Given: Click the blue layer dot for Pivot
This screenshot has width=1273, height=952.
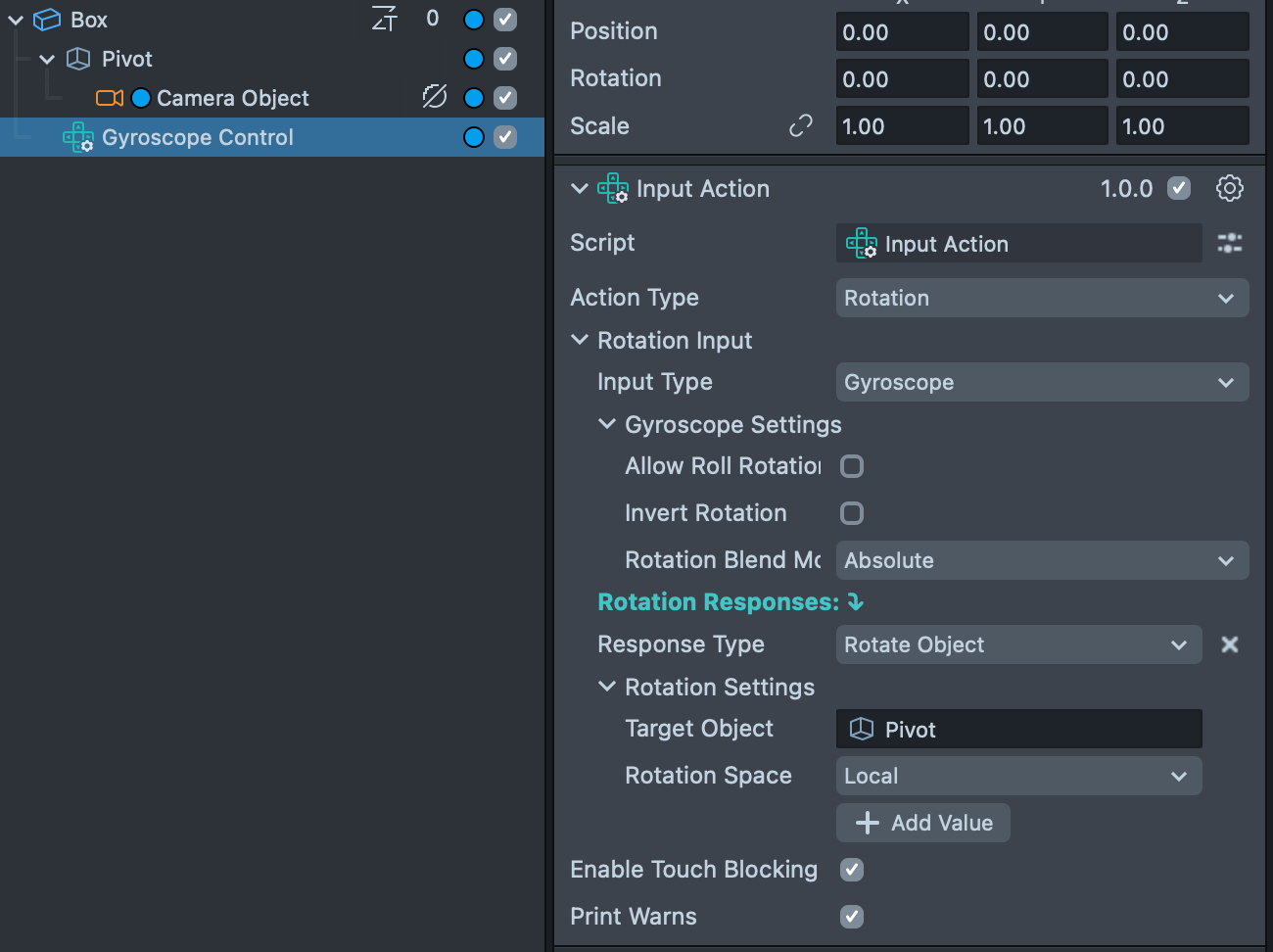Looking at the screenshot, I should pyautogui.click(x=474, y=59).
